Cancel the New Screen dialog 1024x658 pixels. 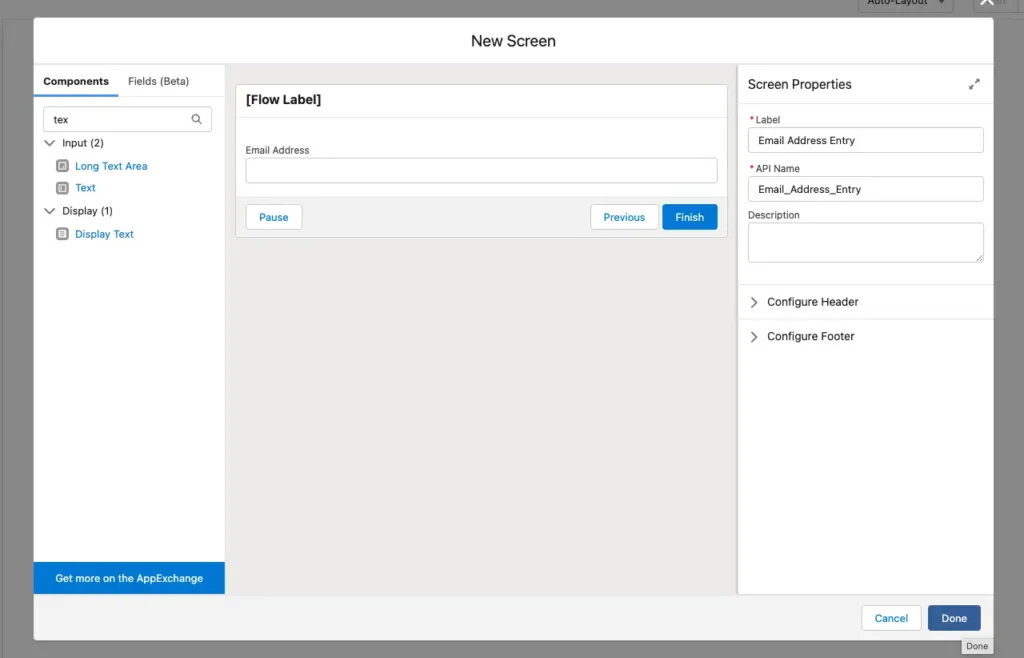[891, 618]
